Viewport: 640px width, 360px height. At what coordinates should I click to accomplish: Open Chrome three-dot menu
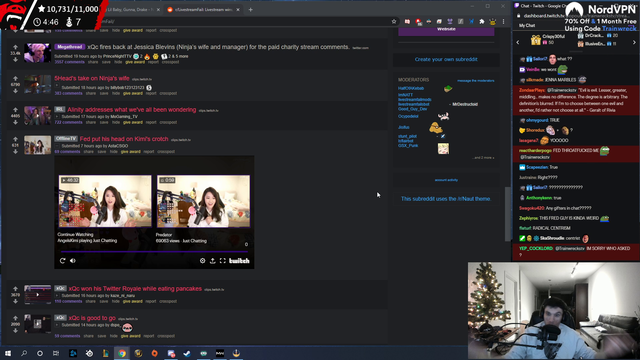[503, 21]
